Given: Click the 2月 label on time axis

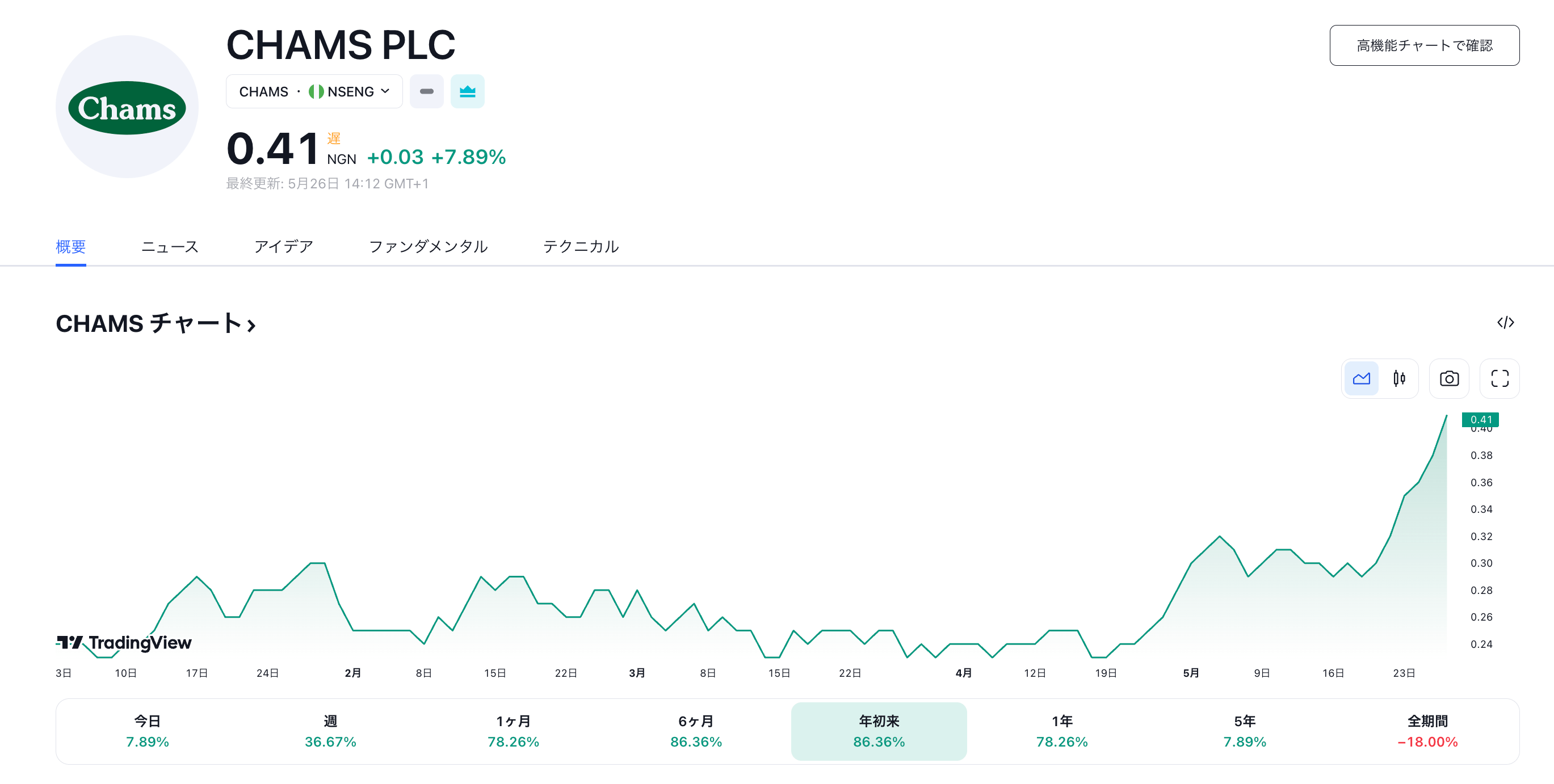Looking at the screenshot, I should (353, 673).
